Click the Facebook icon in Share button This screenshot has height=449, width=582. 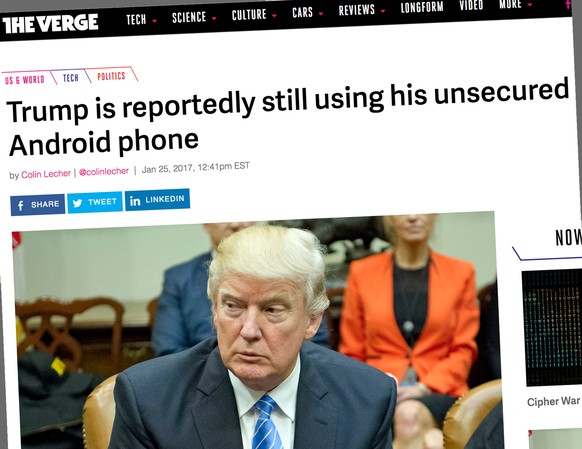[x=21, y=205]
